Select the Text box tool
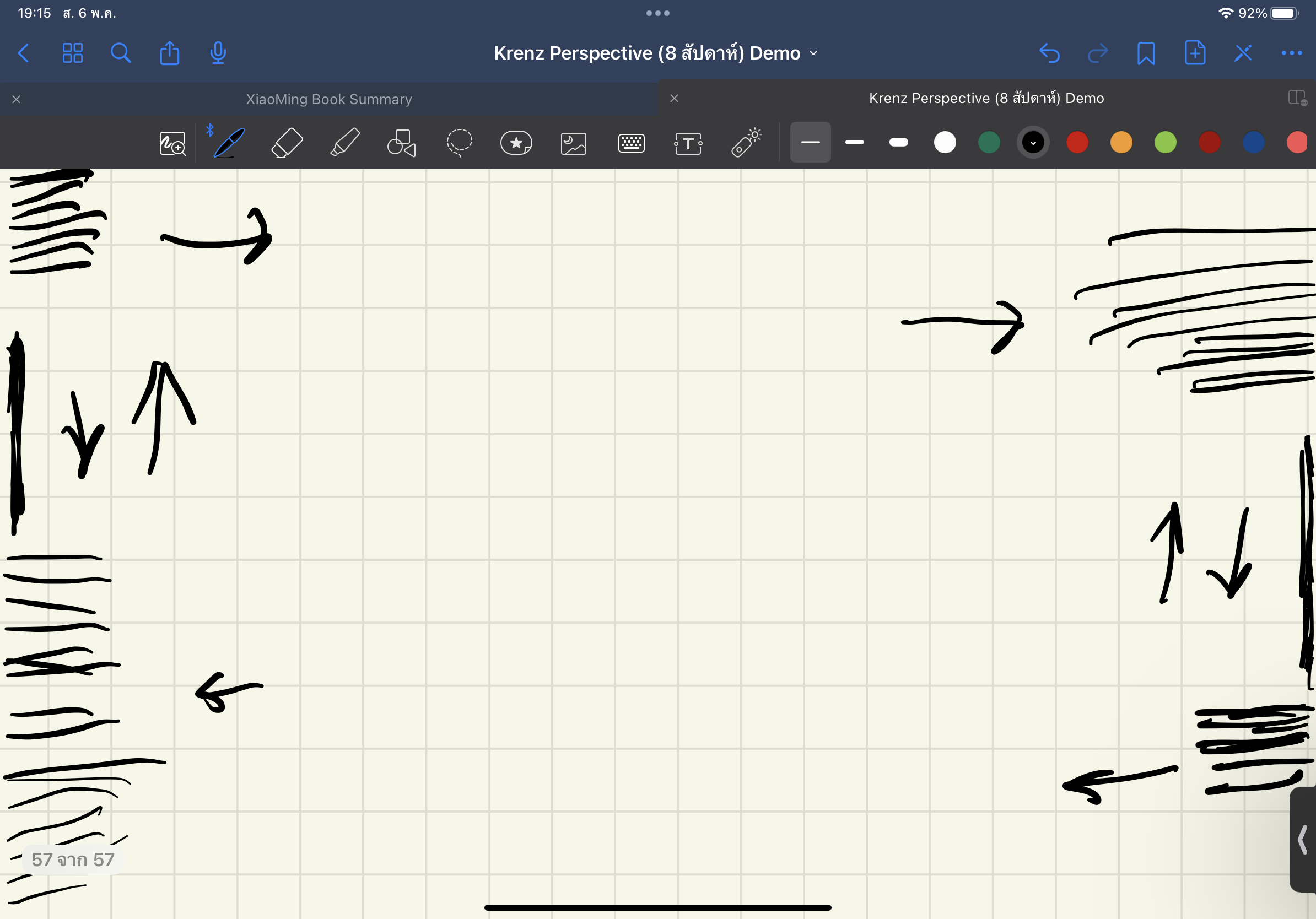 pyautogui.click(x=688, y=143)
